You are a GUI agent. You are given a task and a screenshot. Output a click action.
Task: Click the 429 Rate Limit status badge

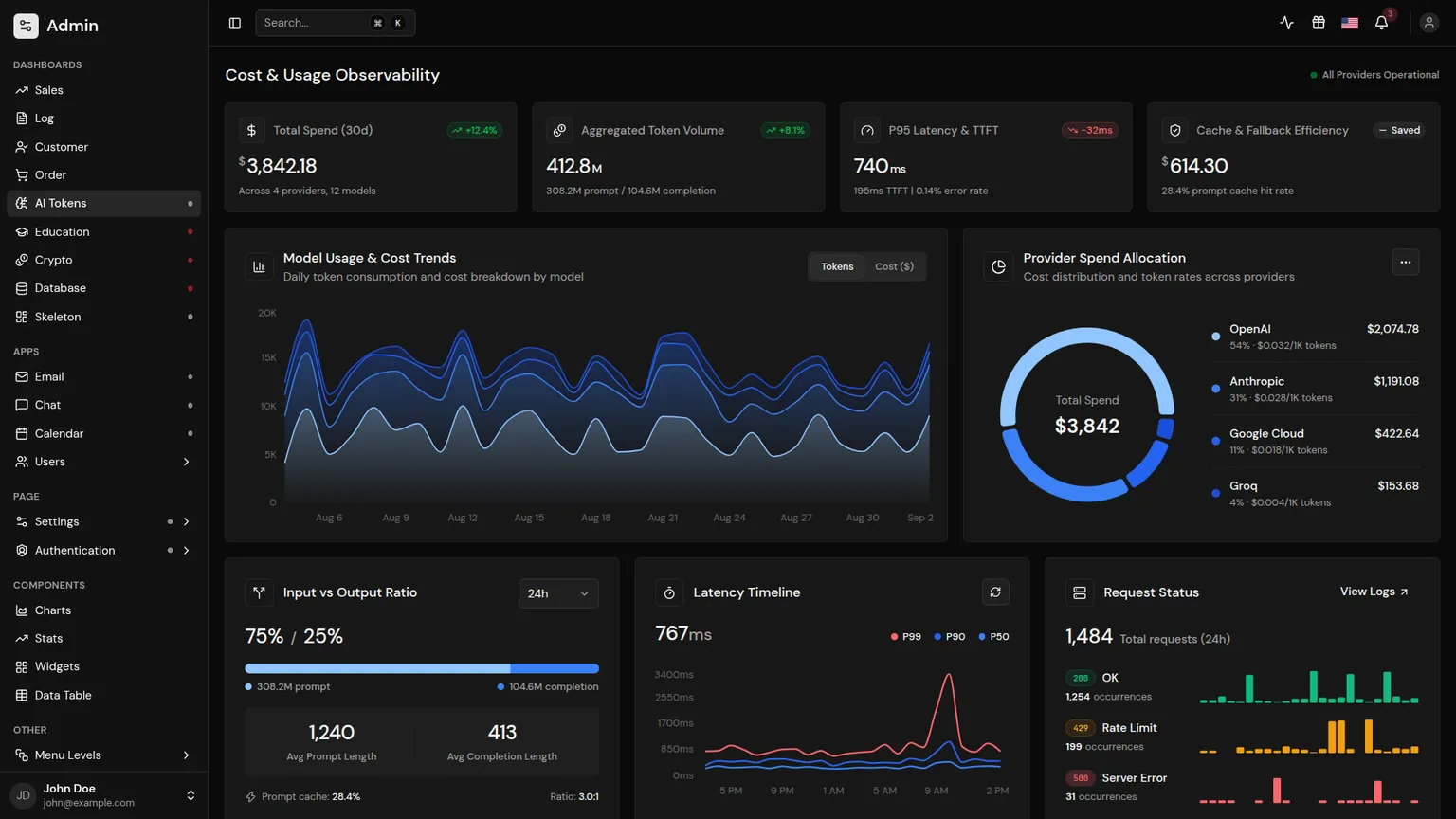pyautogui.click(x=1081, y=728)
